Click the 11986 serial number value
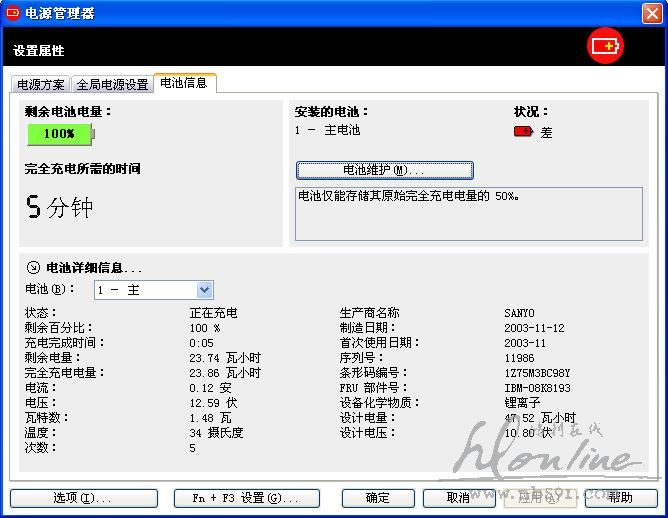 [x=519, y=358]
